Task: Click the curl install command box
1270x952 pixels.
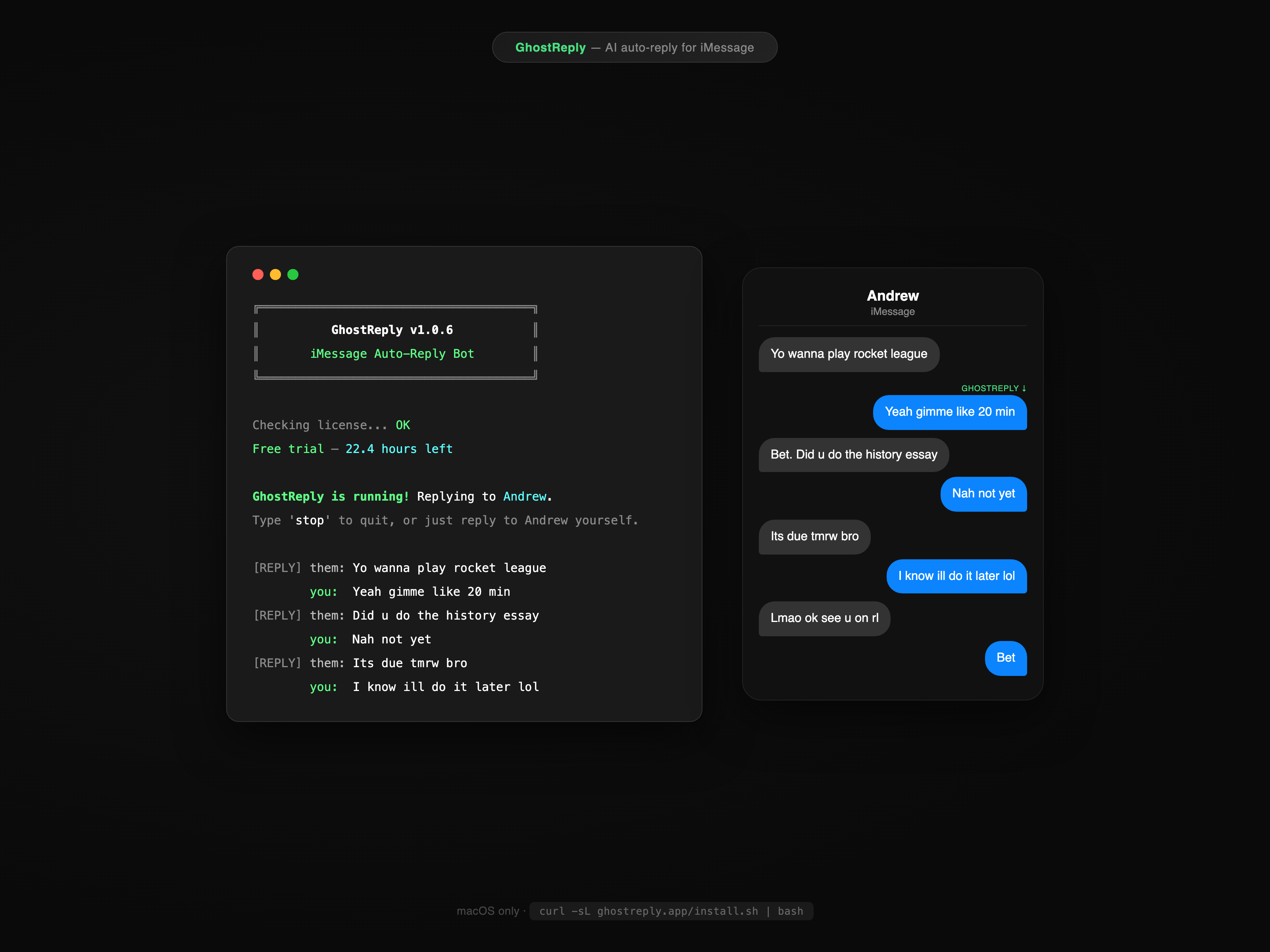Action: click(x=671, y=911)
